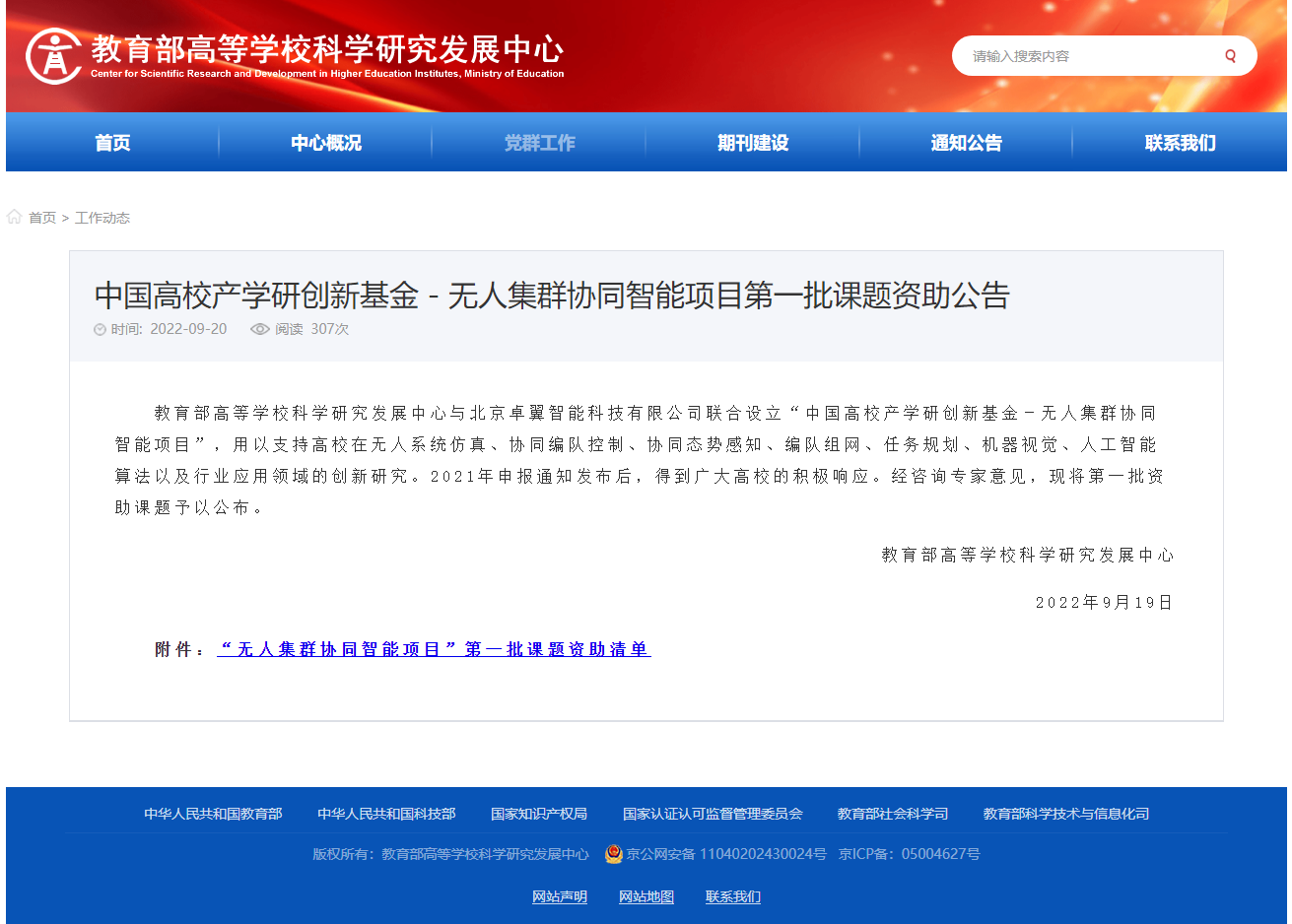Click the police badge icon in footer
This screenshot has width=1292, height=924.
614,854
